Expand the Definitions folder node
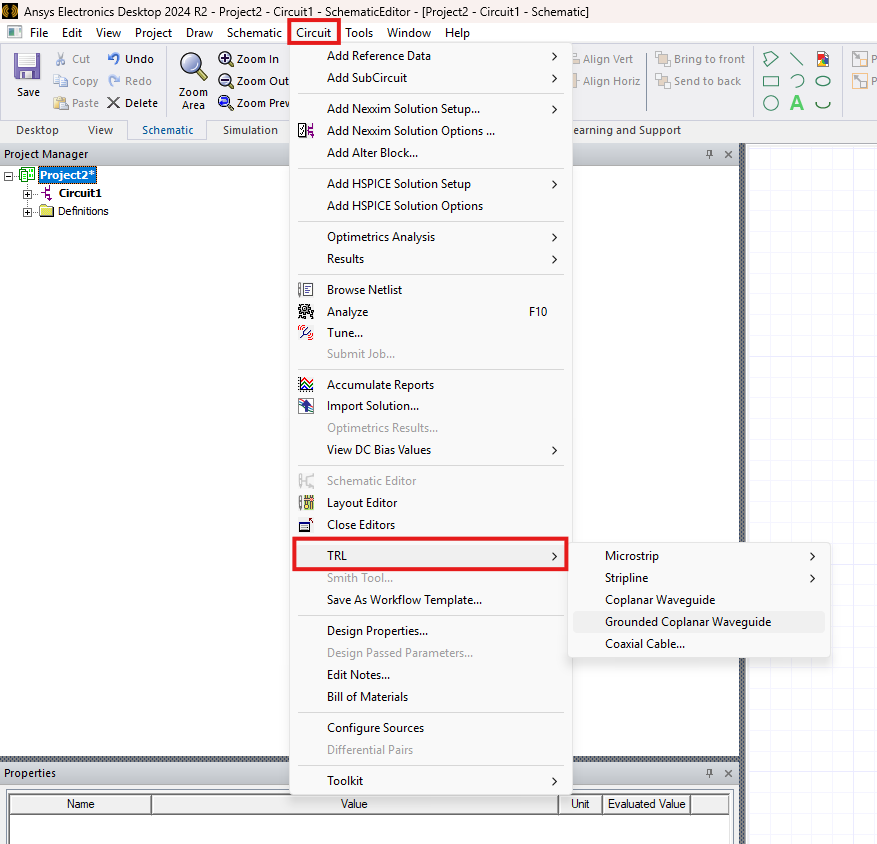The width and height of the screenshot is (877, 844). [x=28, y=211]
